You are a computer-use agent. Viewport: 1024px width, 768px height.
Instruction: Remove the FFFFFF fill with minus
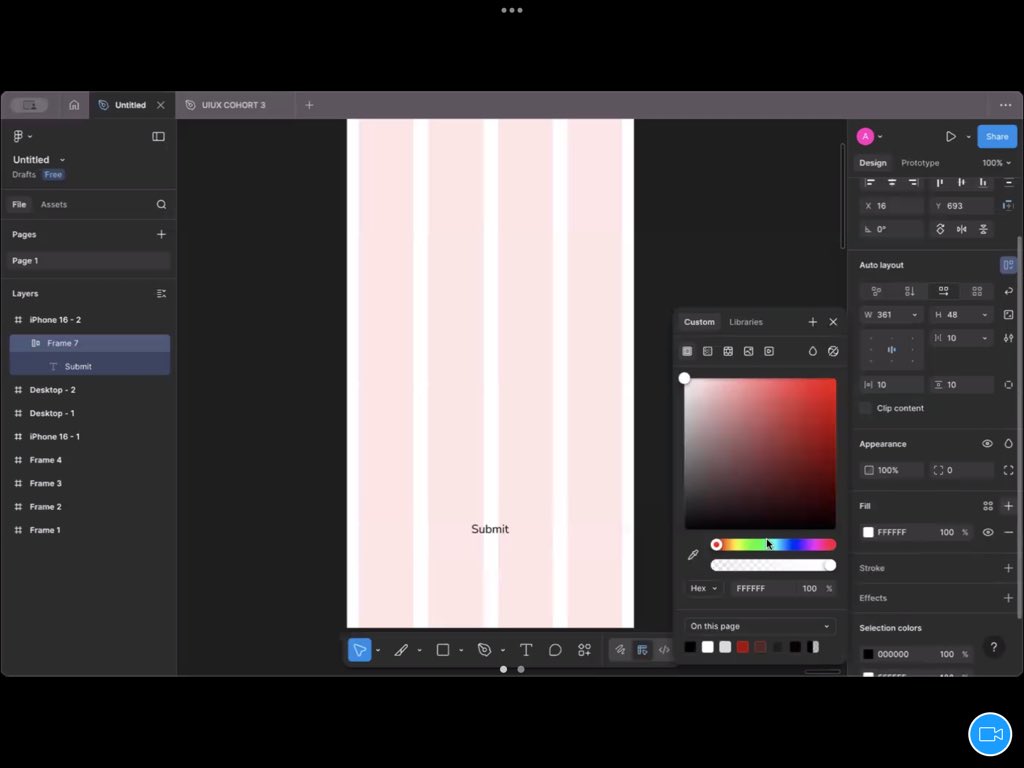(1008, 532)
